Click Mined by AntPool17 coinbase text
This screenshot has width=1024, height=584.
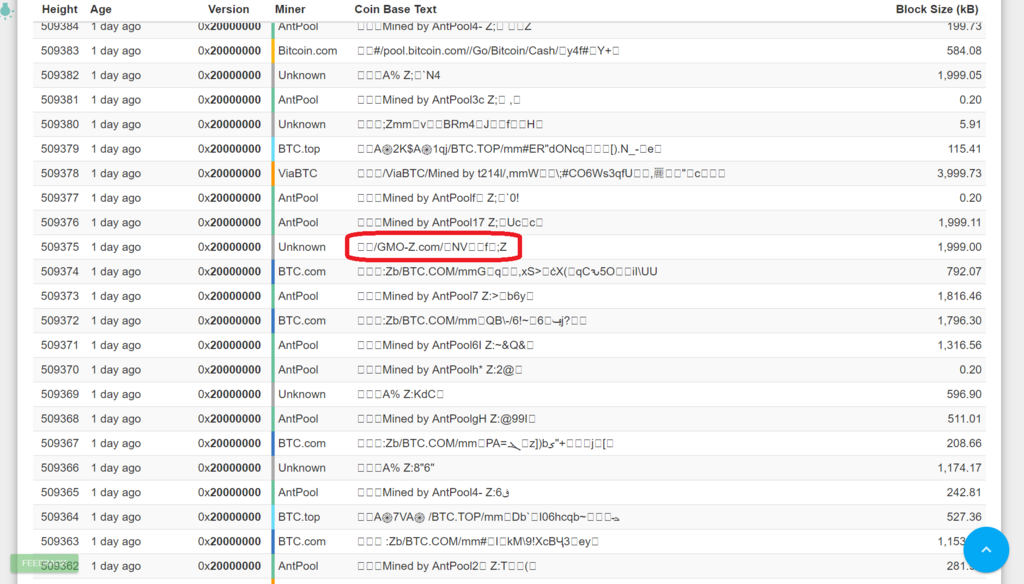pos(450,222)
